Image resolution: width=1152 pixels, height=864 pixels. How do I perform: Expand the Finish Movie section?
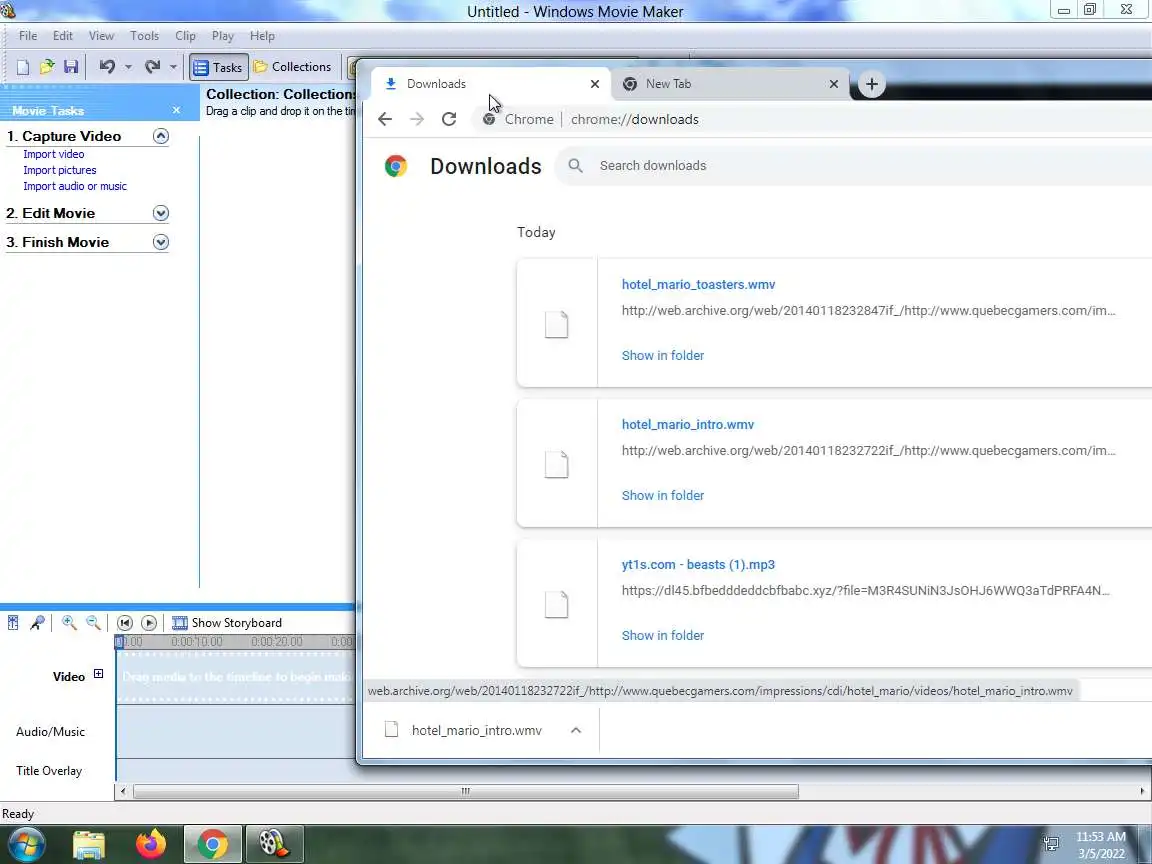point(161,242)
